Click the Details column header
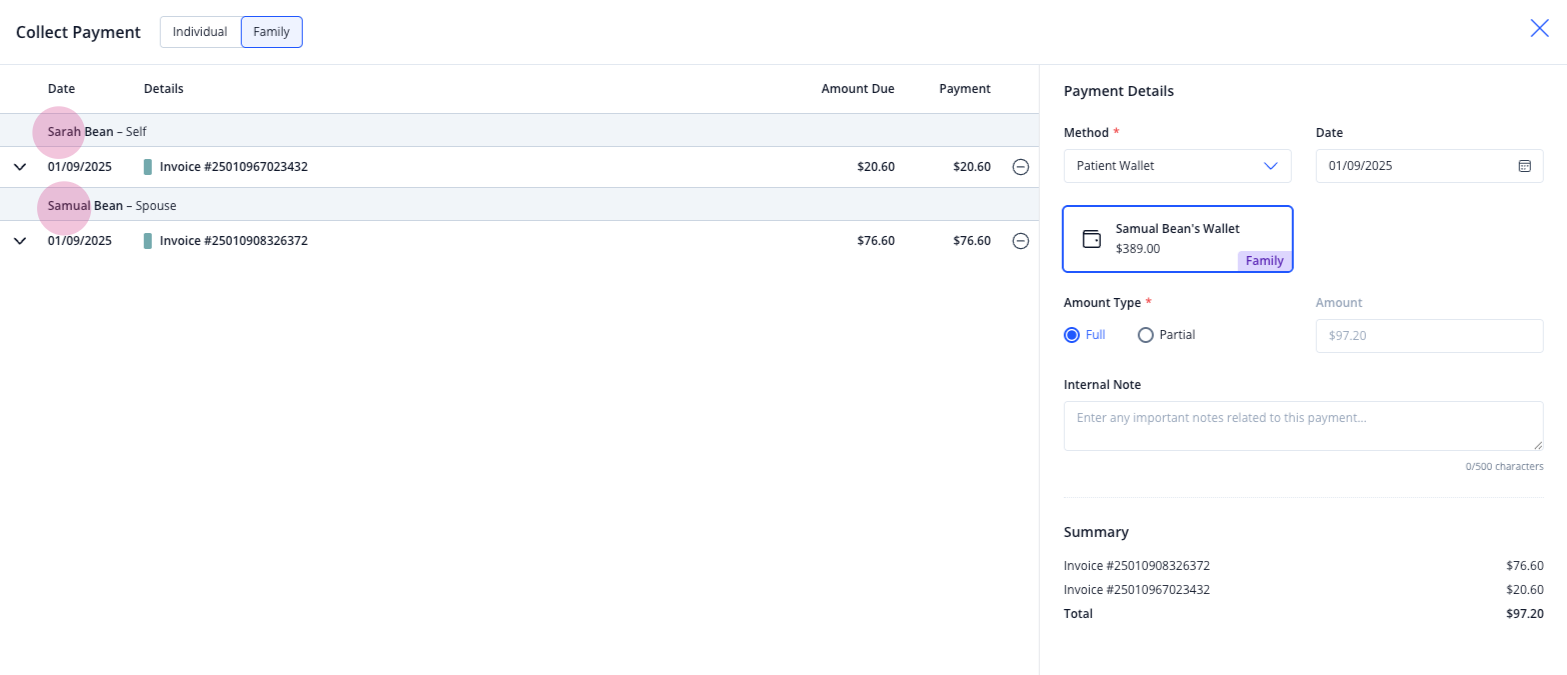The height and width of the screenshot is (675, 1567). coord(164,89)
